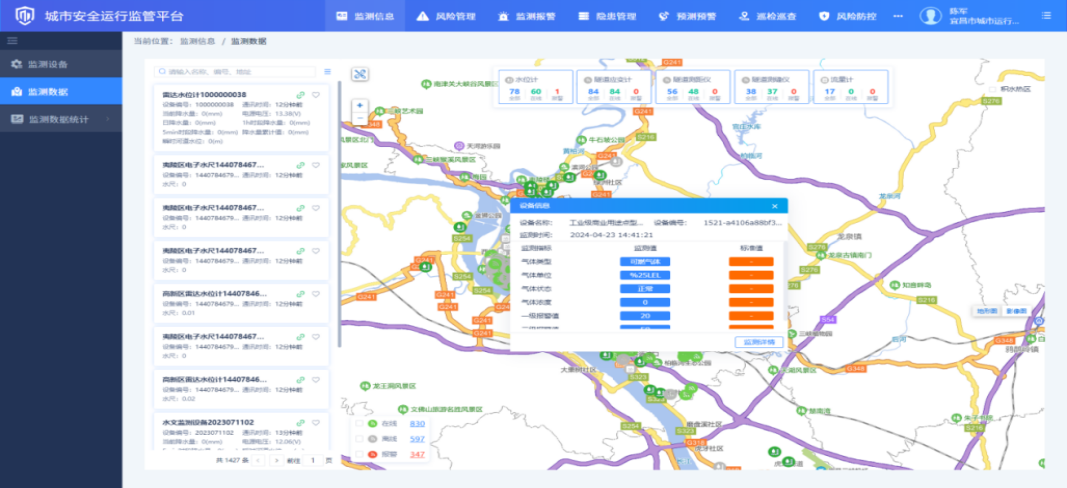The width and height of the screenshot is (1067, 488).
Task: Click the heart favorite icon on first device card
Action: point(316,95)
